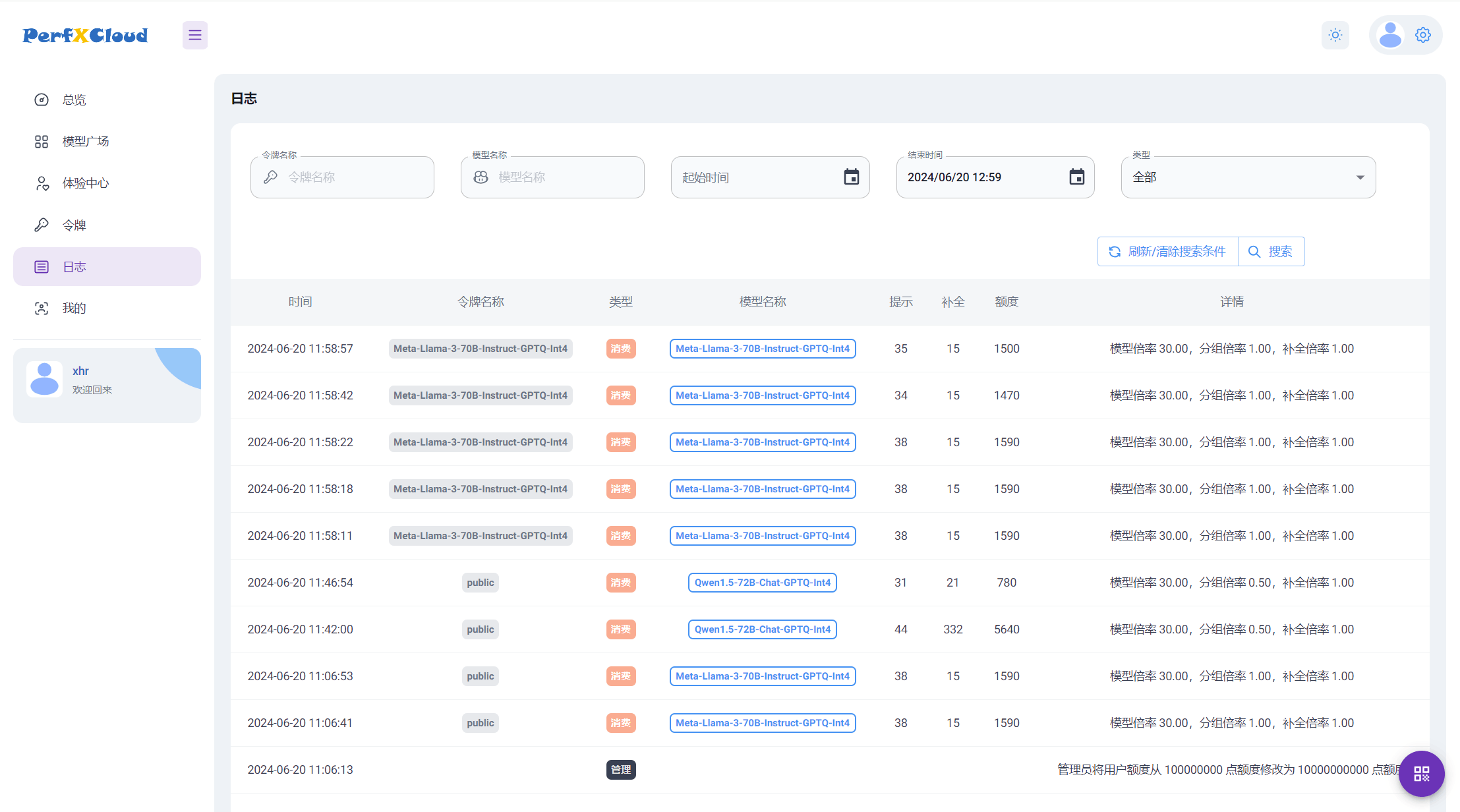Open 总览 dashboard in sidebar
The width and height of the screenshot is (1460, 812).
107,100
